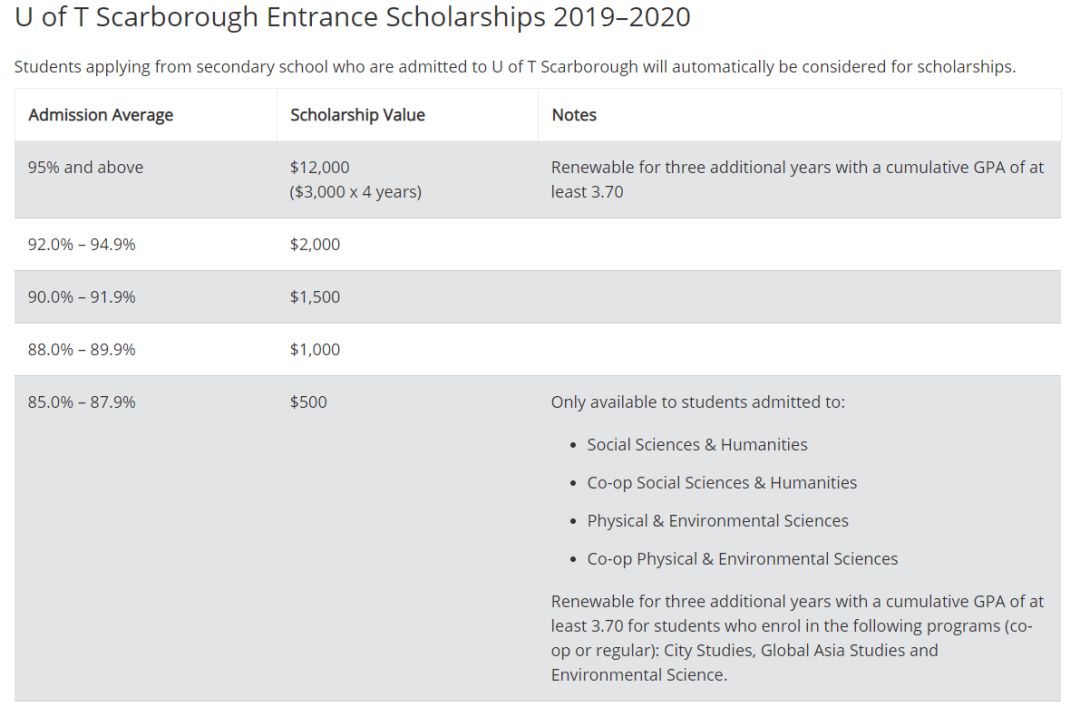
Task: Click the $1,500 scholarship value
Action: coord(315,297)
